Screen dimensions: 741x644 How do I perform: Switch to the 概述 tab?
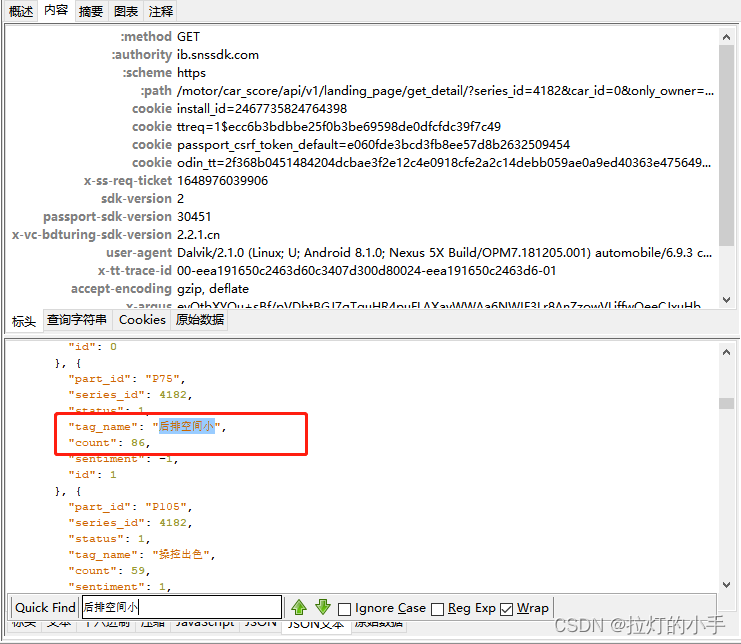(x=21, y=11)
